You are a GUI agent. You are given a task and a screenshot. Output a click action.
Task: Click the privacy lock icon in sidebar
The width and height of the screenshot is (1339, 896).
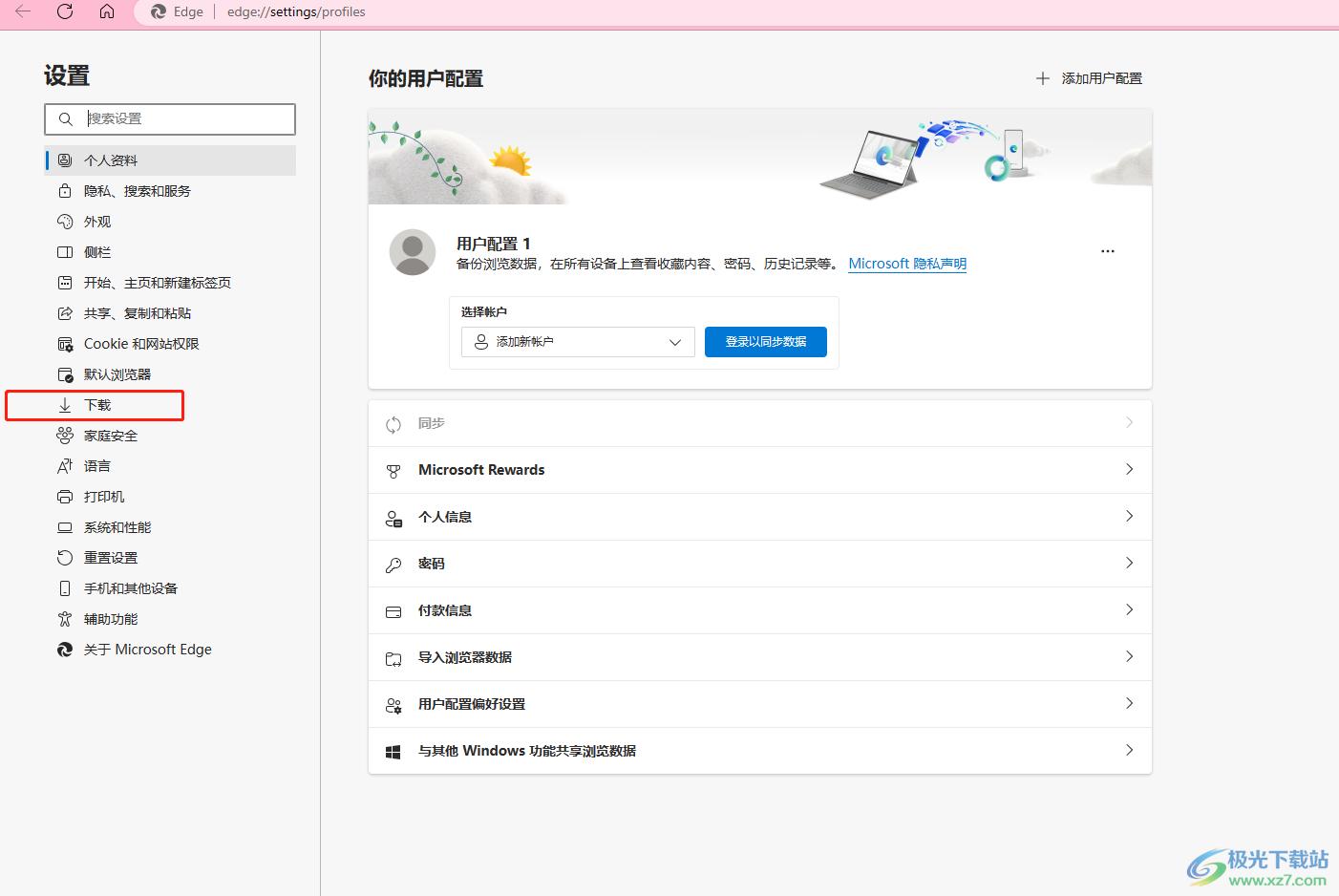pyautogui.click(x=65, y=191)
